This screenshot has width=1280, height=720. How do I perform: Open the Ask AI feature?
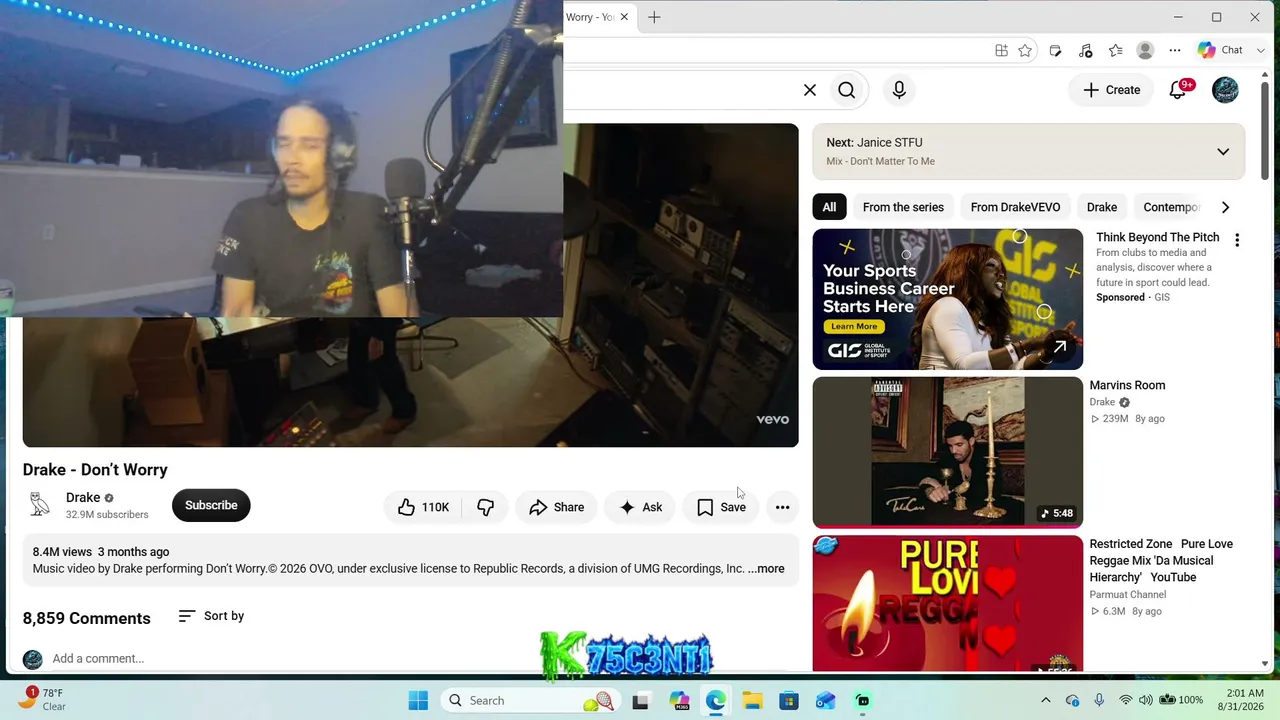tap(640, 507)
